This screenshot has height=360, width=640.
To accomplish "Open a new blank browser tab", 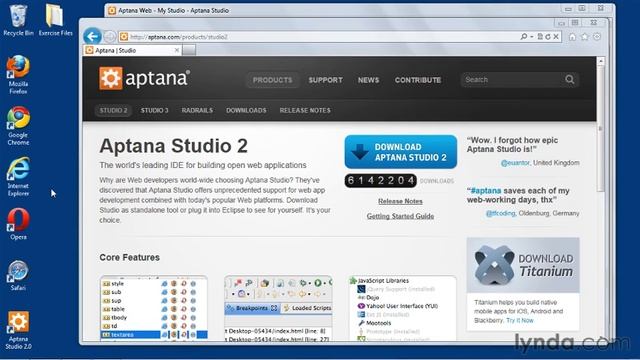I will coord(189,50).
